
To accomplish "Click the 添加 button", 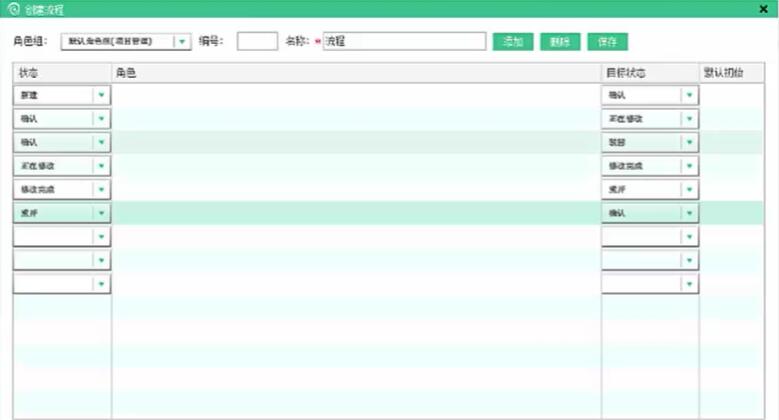I will 513,42.
